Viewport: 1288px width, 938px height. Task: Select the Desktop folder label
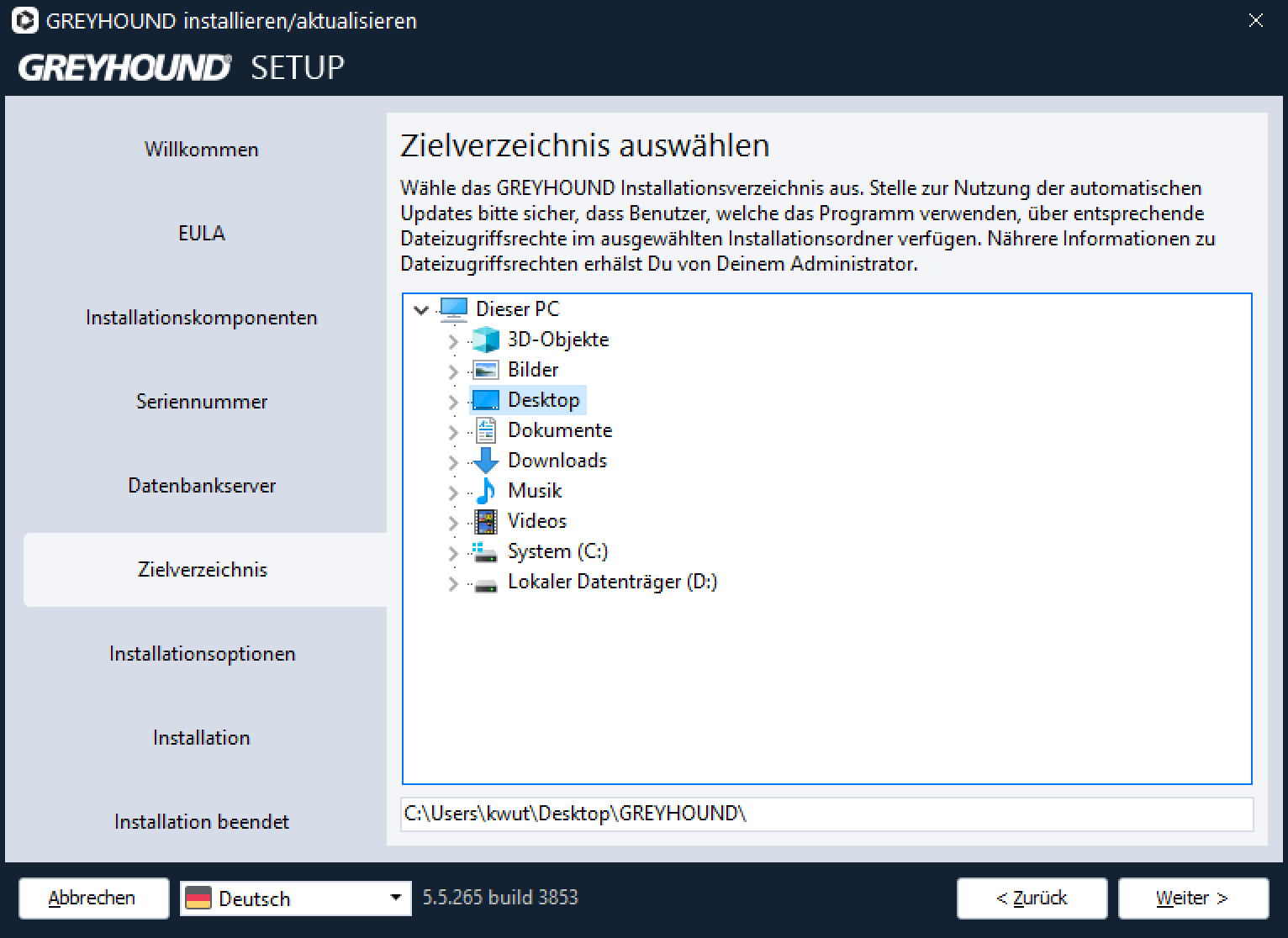[x=544, y=400]
